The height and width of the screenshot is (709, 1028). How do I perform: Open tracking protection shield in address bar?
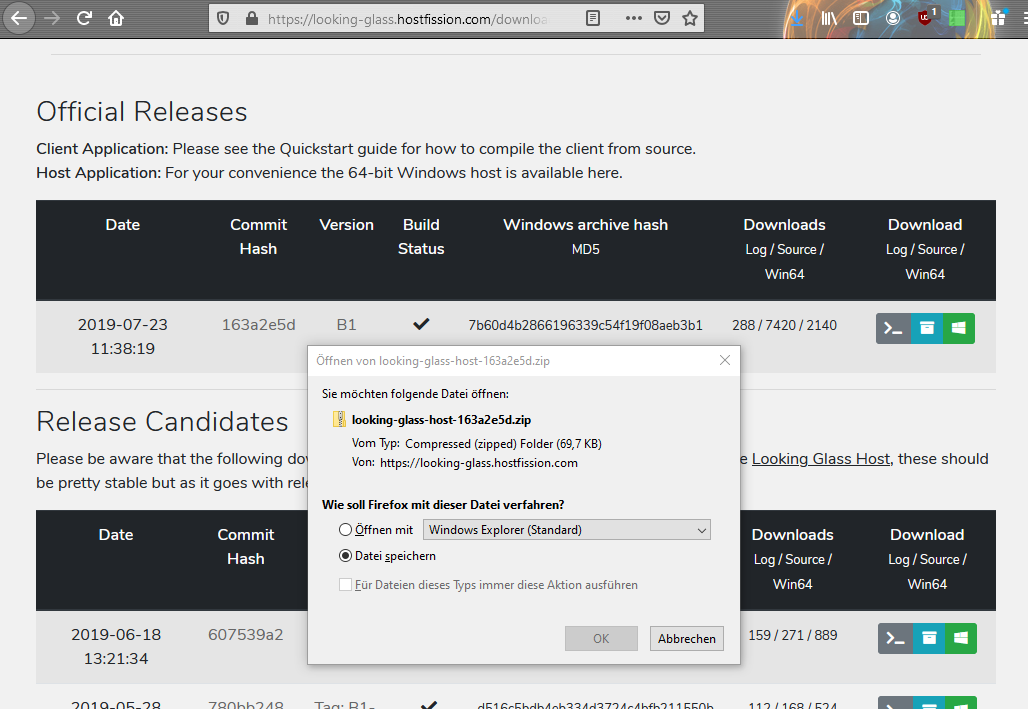point(223,18)
